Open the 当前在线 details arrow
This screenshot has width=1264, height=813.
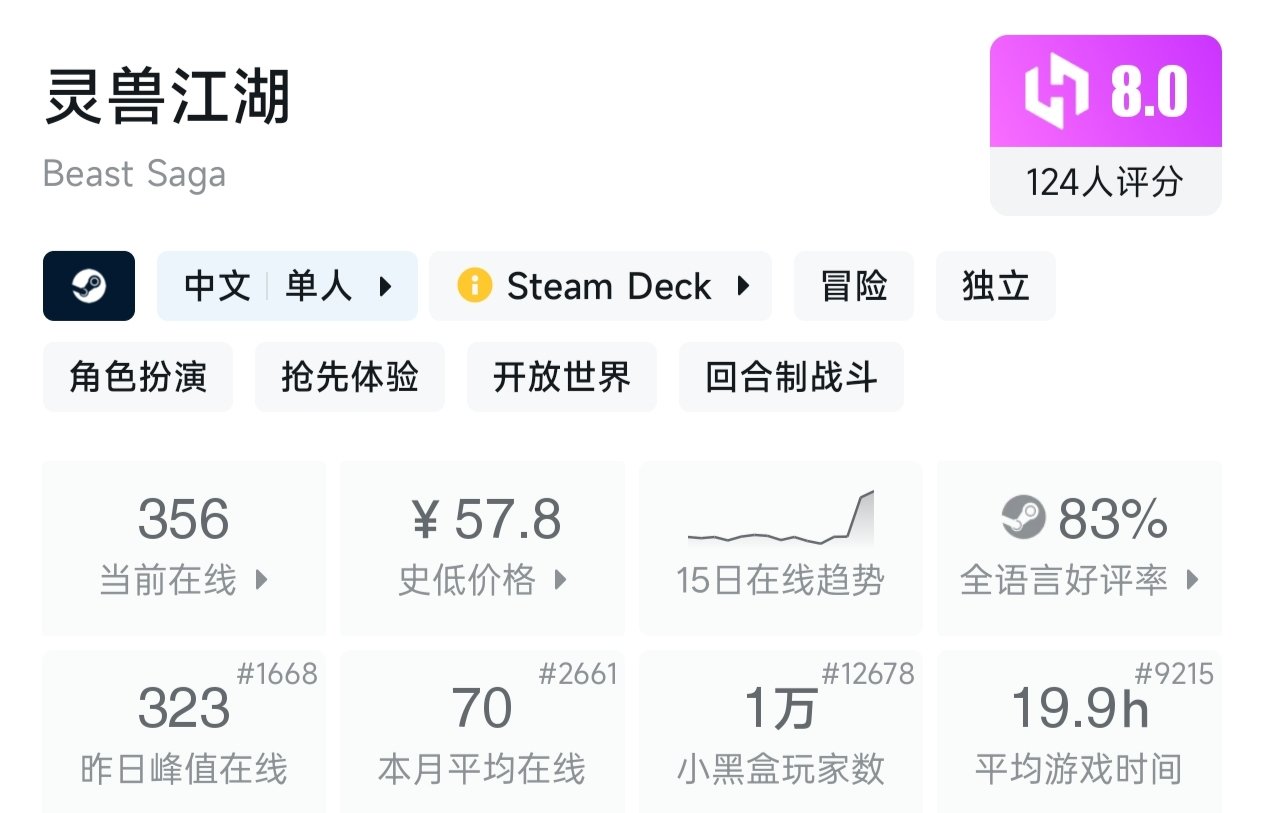point(262,579)
